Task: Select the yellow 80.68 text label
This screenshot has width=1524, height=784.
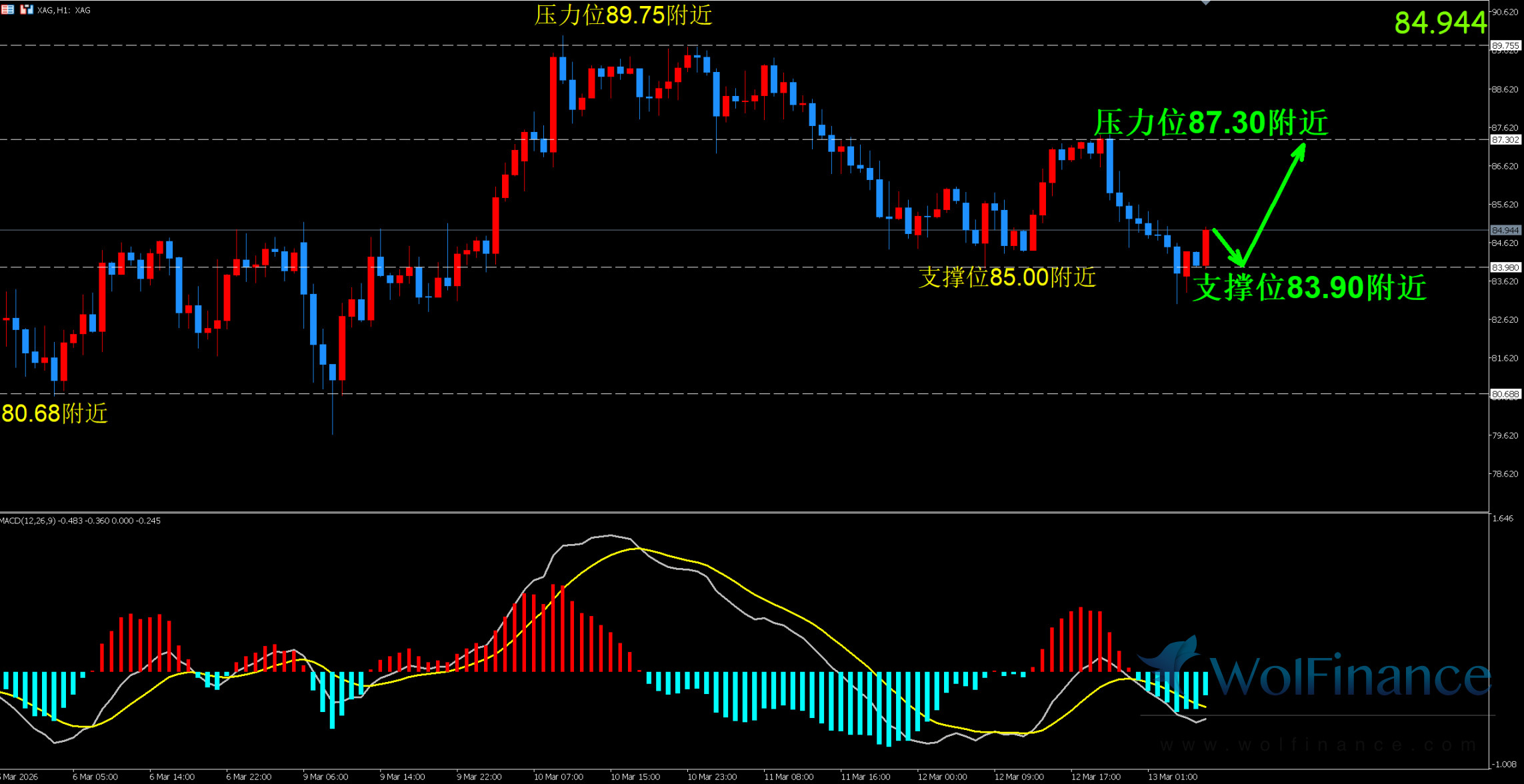Action: point(55,413)
